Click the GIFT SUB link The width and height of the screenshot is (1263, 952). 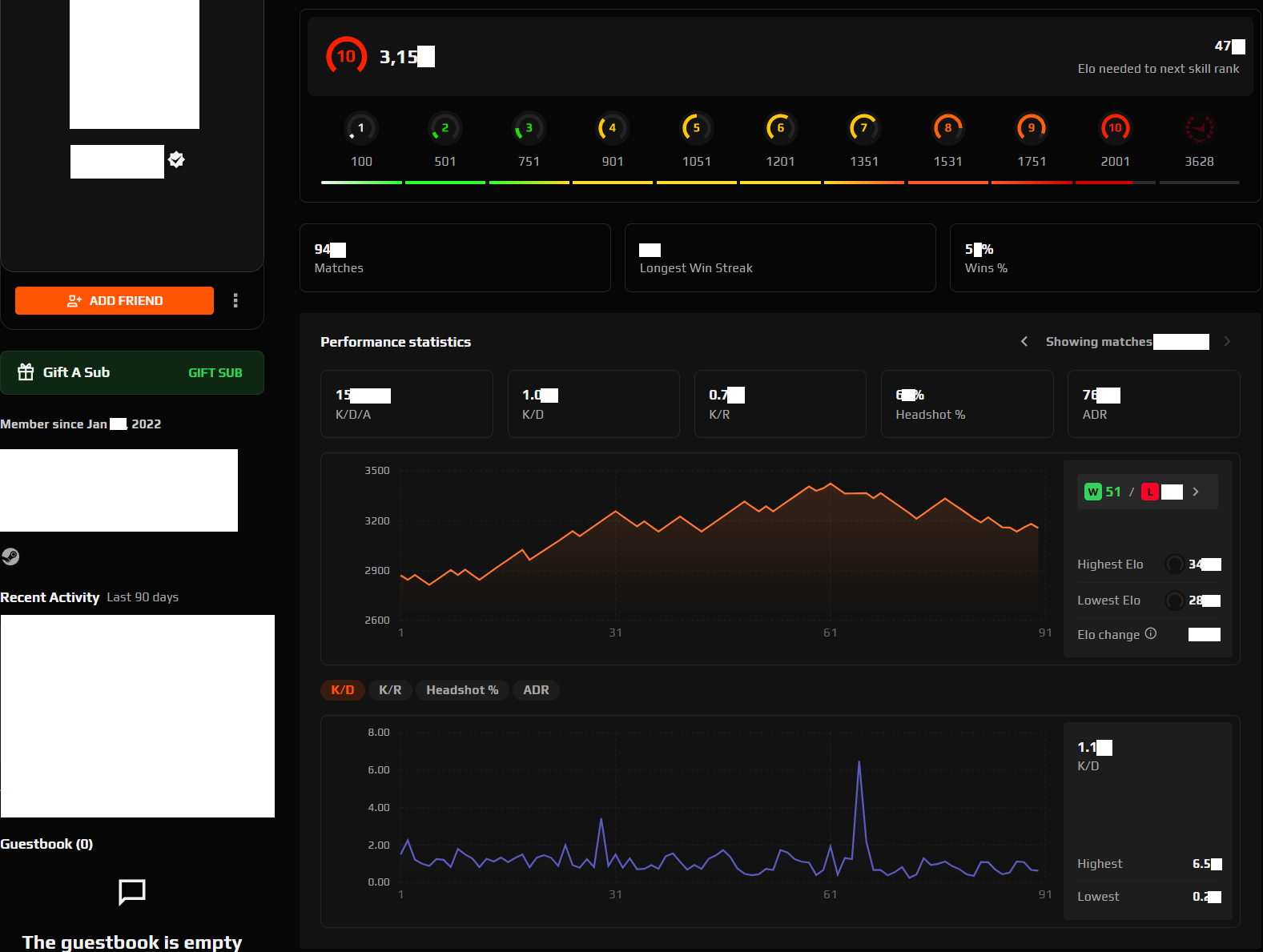[215, 373]
